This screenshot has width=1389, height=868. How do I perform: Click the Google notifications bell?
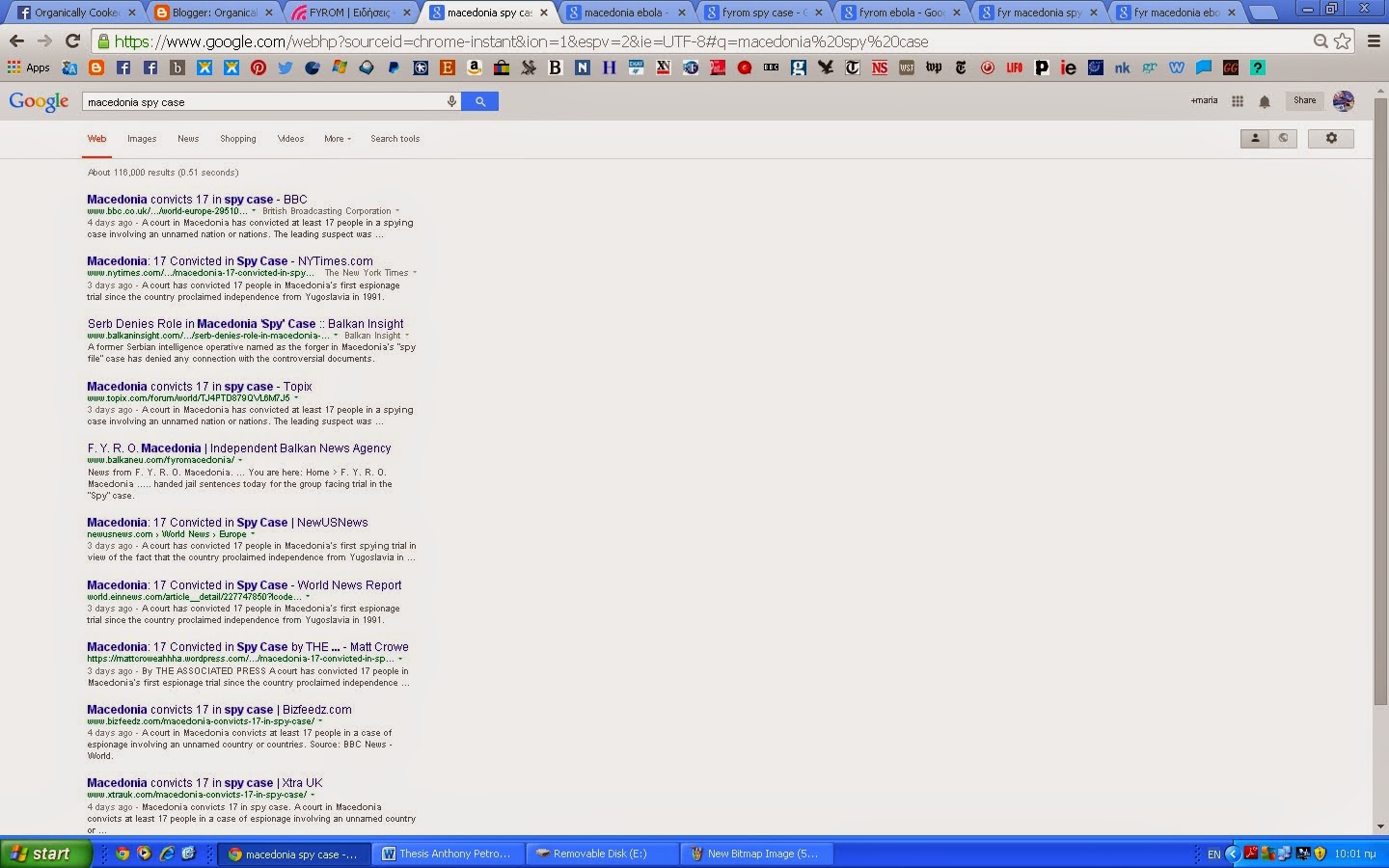coord(1265,101)
